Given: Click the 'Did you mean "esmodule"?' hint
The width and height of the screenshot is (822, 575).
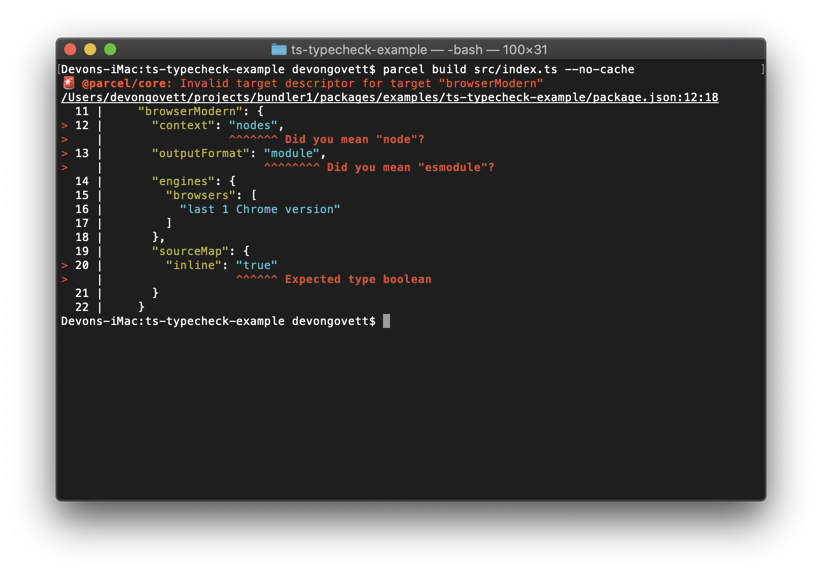Looking at the screenshot, I should (410, 167).
